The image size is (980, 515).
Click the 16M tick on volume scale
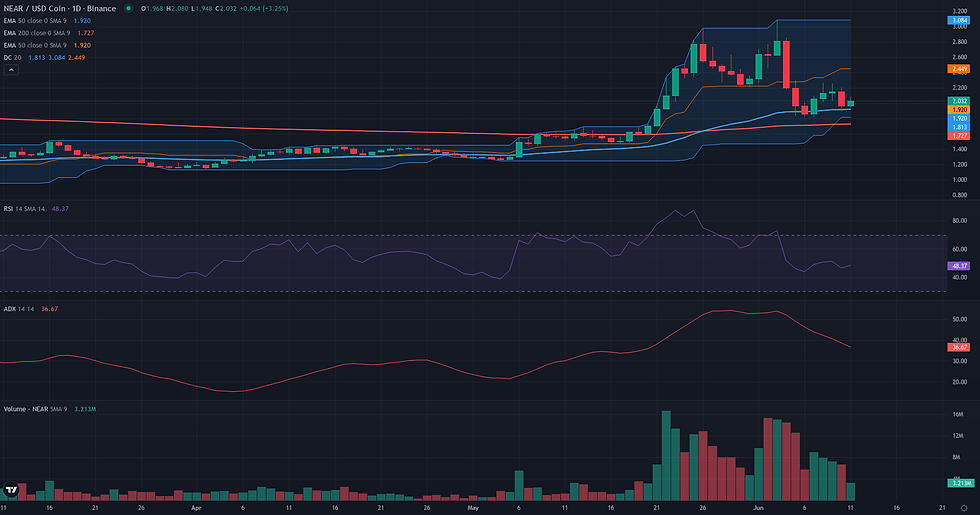click(958, 414)
